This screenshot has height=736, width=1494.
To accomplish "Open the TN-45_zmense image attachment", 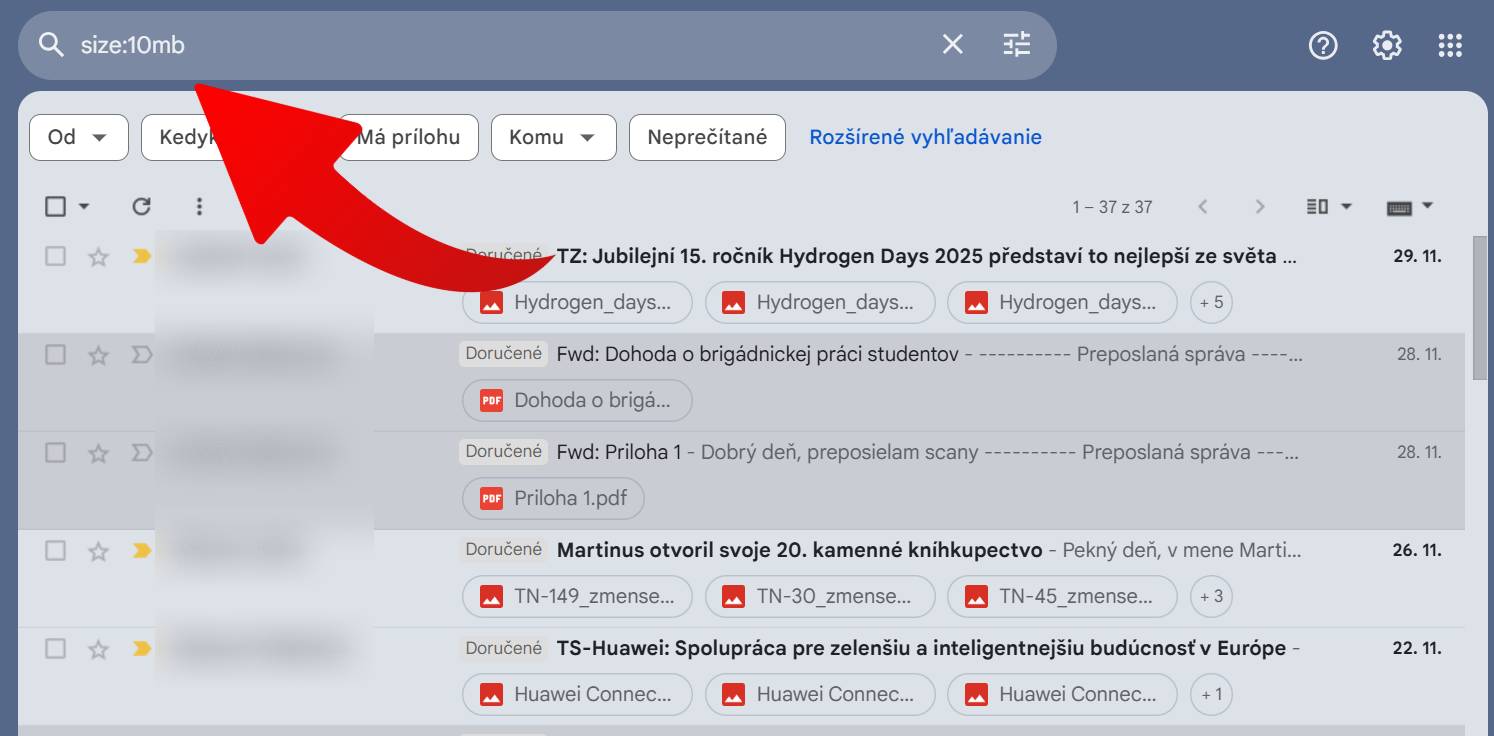I will pyautogui.click(x=1062, y=596).
